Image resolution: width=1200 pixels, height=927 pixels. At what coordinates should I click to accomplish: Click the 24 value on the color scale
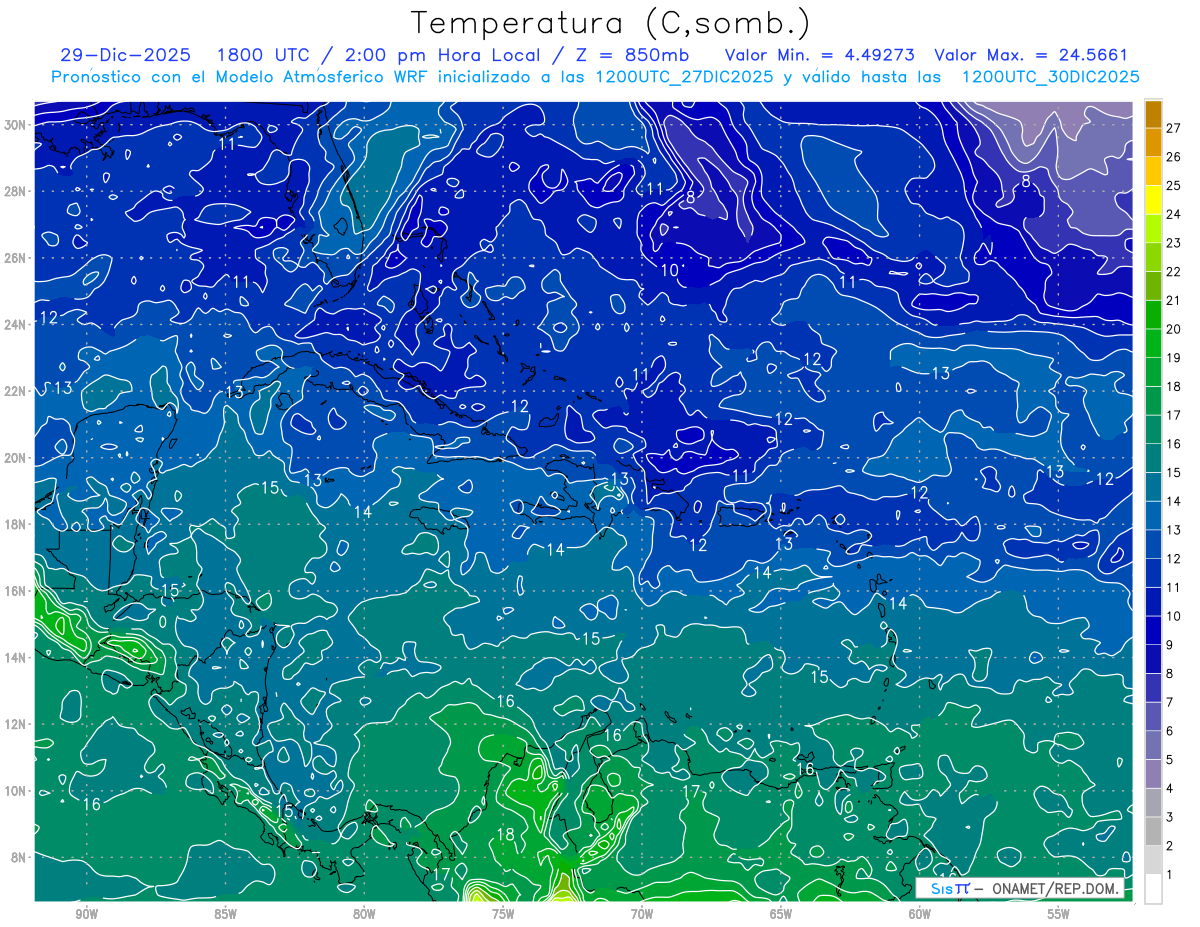click(x=1174, y=214)
